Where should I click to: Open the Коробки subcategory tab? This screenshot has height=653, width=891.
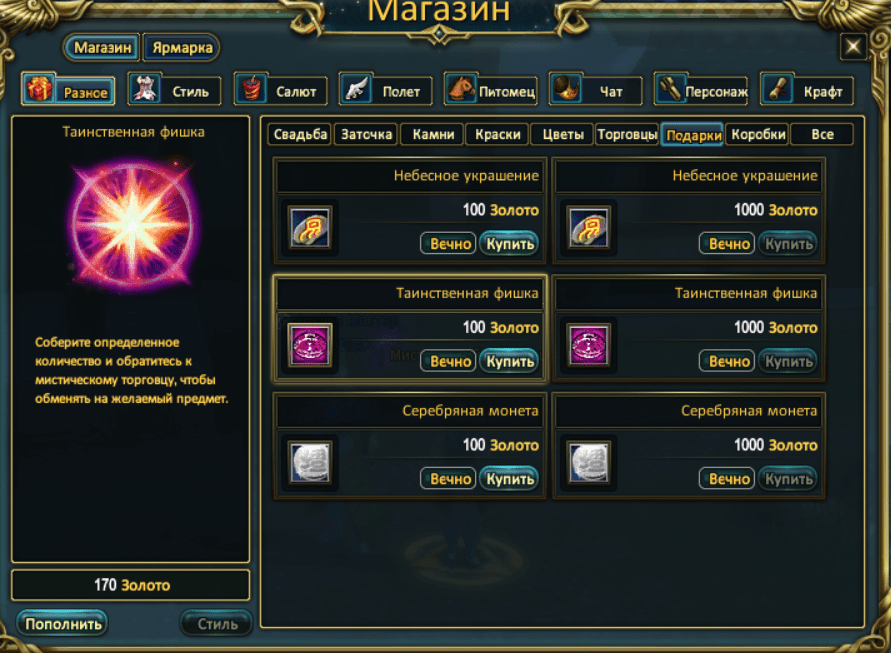758,135
